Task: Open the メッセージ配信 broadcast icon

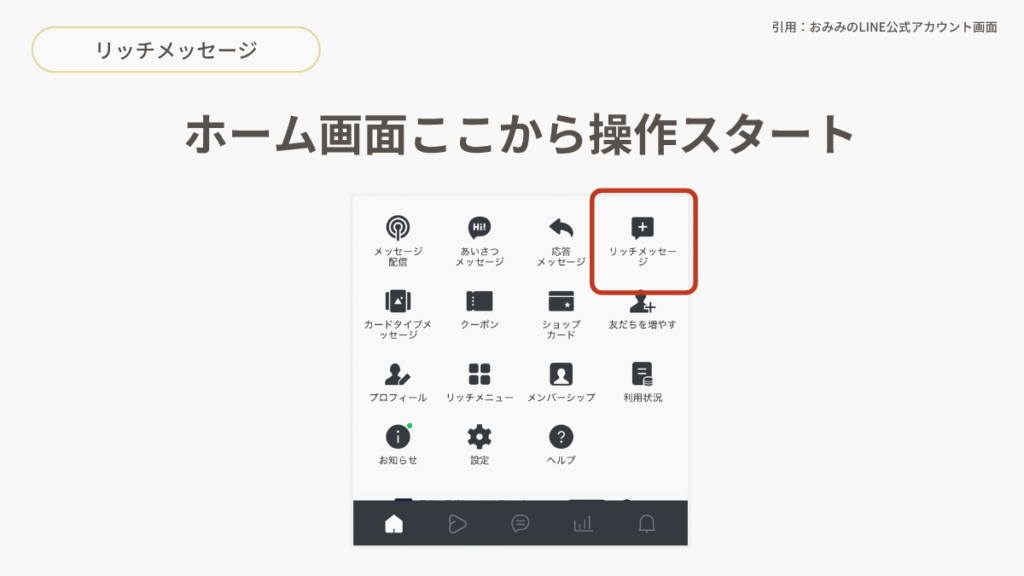Action: pos(398,228)
